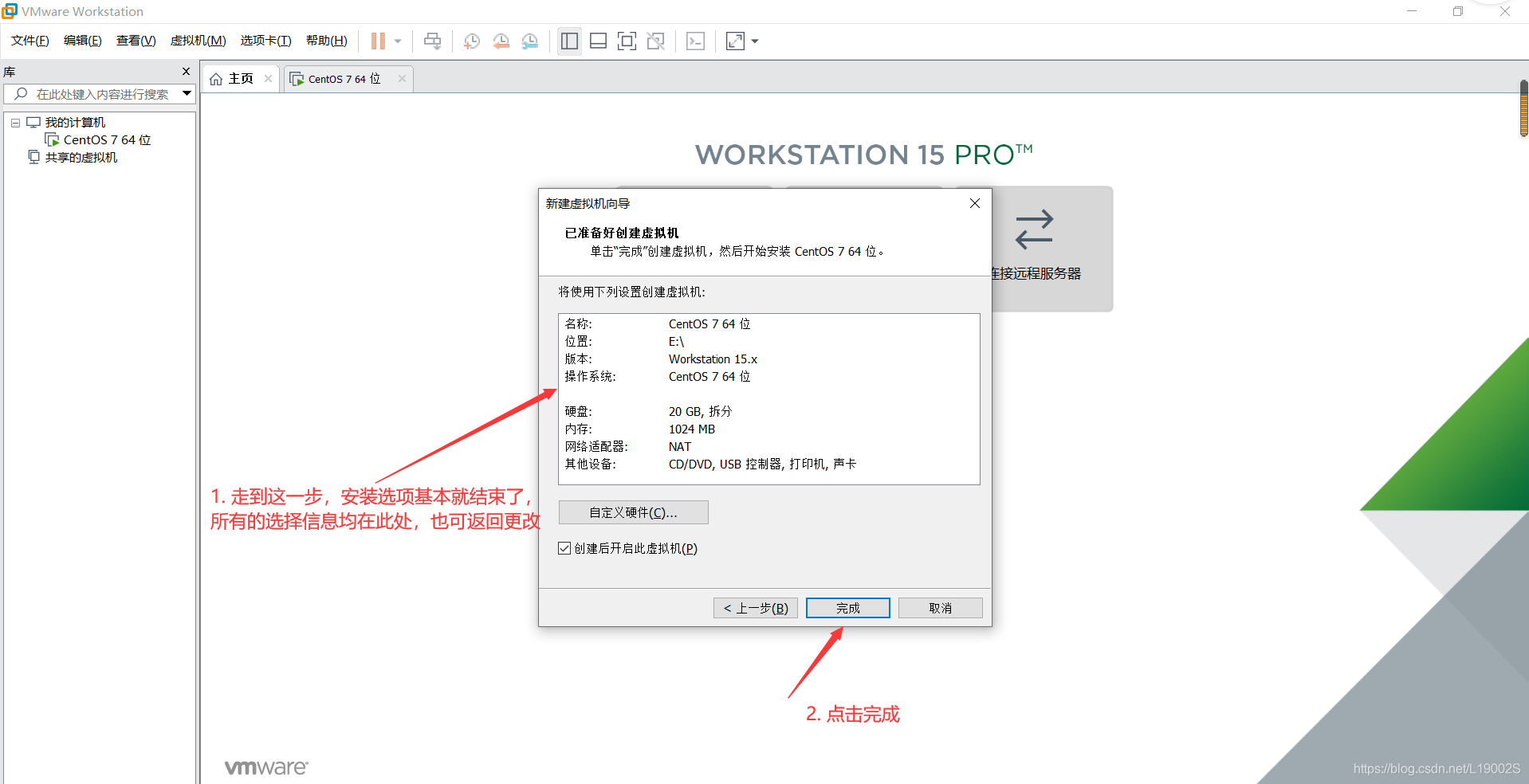Toggle the library sidebar view icon
Screen dimensions: 1529x784
pos(569,41)
